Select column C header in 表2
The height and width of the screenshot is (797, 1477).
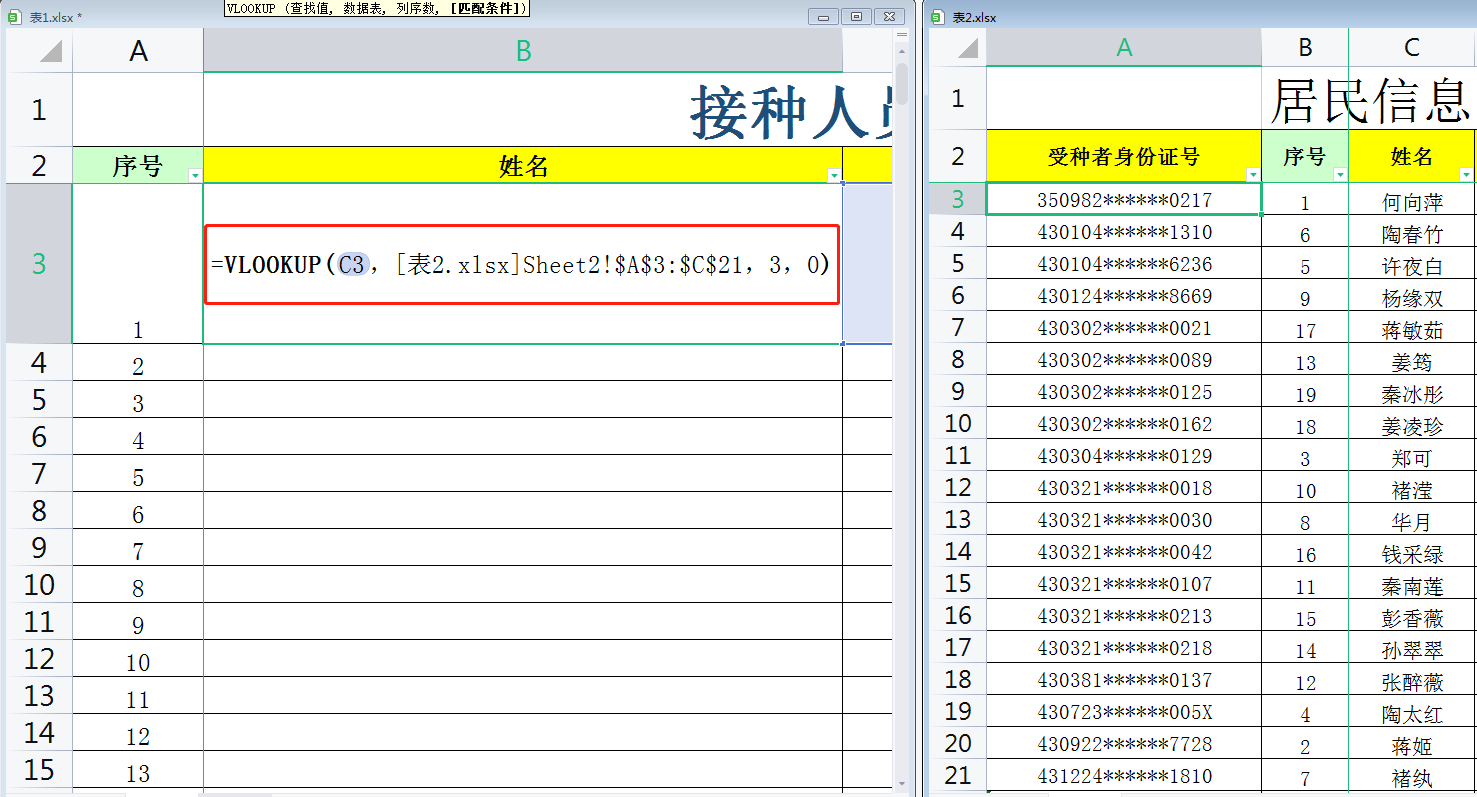(x=1411, y=47)
